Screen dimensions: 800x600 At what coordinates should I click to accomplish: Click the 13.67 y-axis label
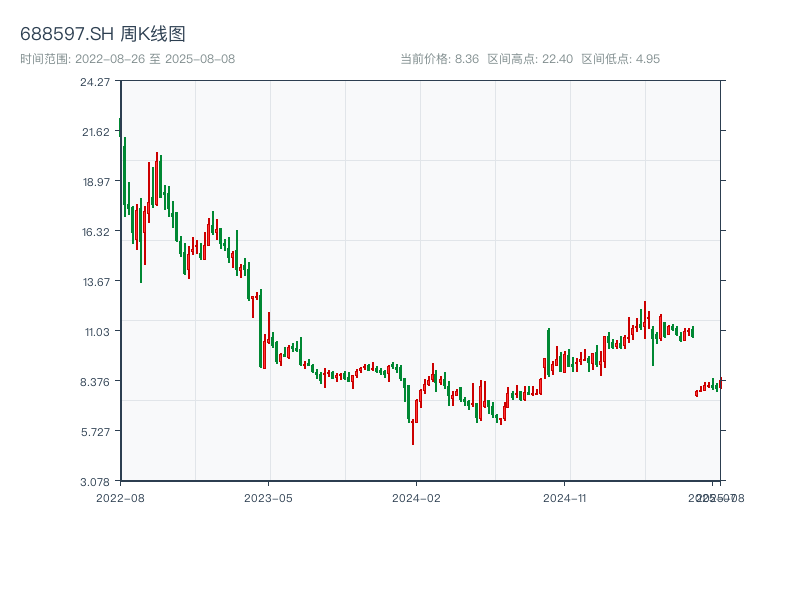[x=96, y=282]
